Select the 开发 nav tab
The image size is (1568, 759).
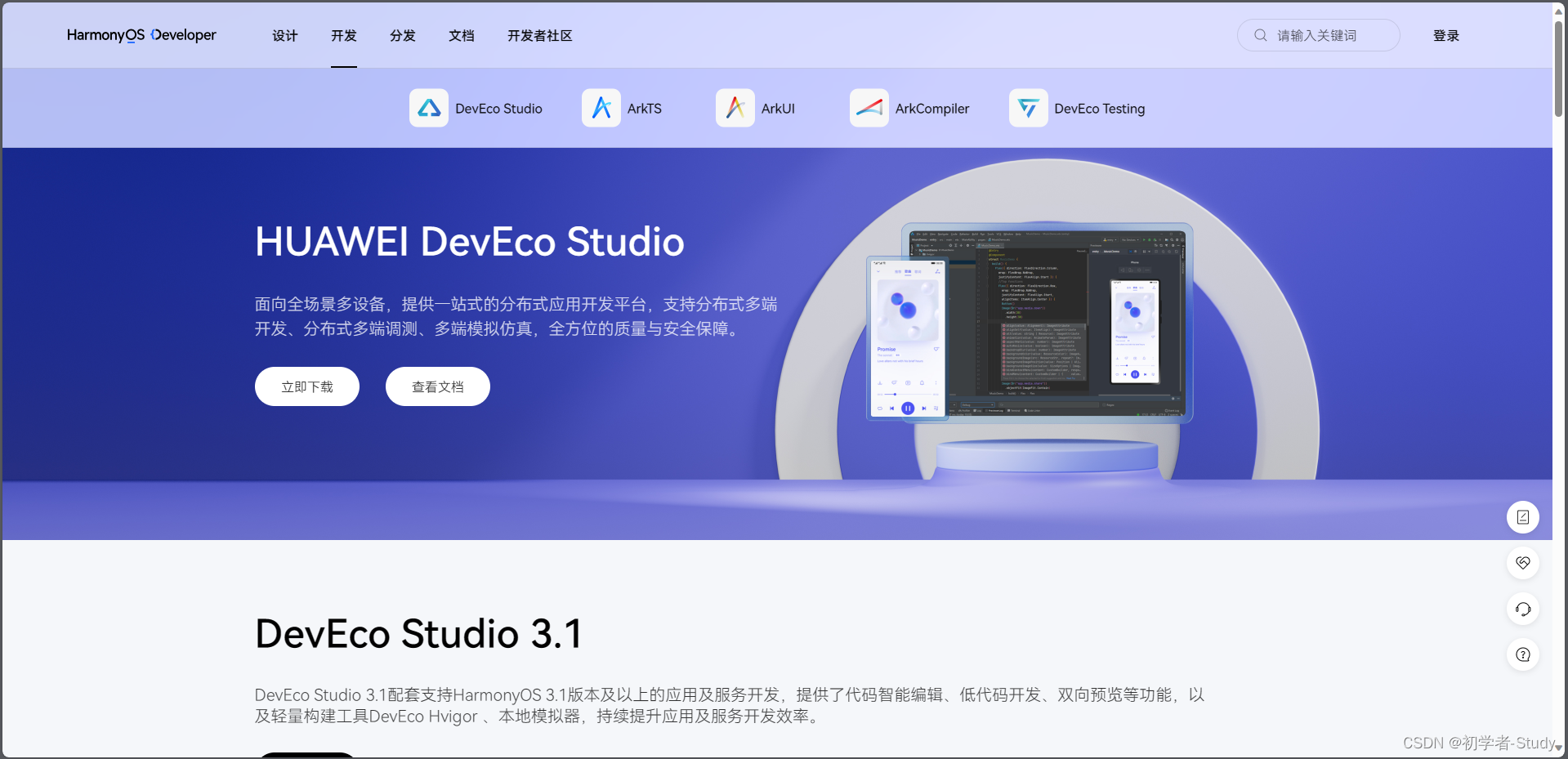point(344,36)
